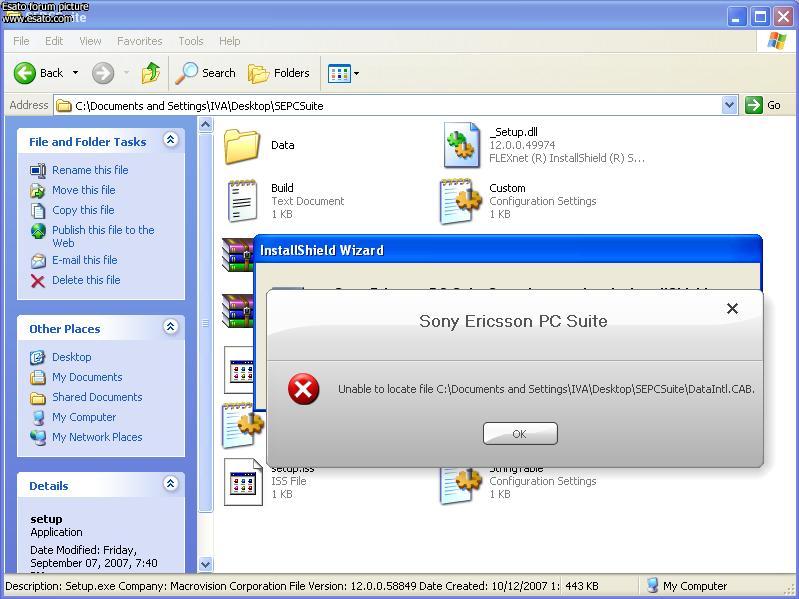
Task: Expand the address bar dropdown arrow
Action: (729, 105)
